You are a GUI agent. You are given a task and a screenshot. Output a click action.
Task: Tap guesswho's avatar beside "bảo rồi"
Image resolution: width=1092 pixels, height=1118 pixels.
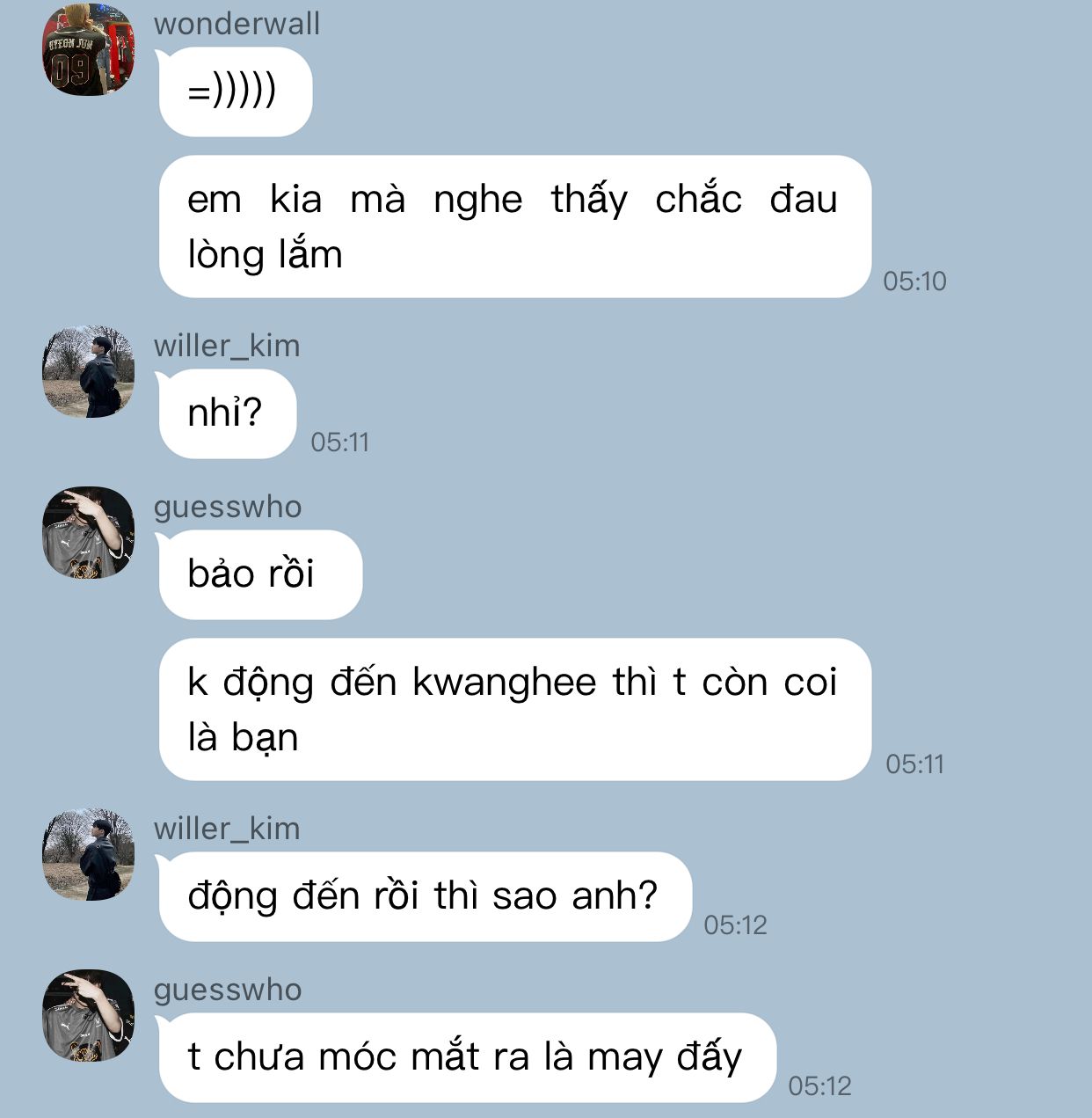tap(88, 532)
